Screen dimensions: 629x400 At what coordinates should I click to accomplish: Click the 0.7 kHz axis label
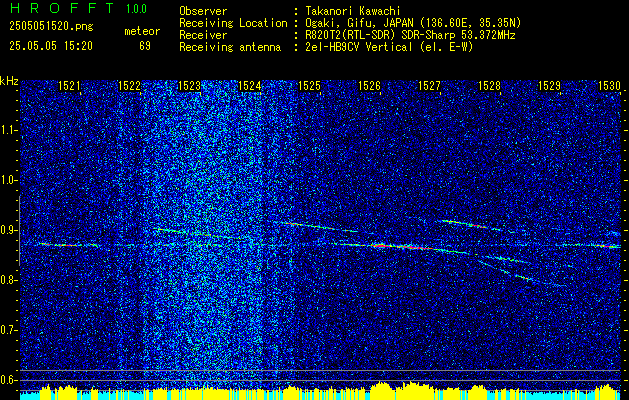point(8,330)
